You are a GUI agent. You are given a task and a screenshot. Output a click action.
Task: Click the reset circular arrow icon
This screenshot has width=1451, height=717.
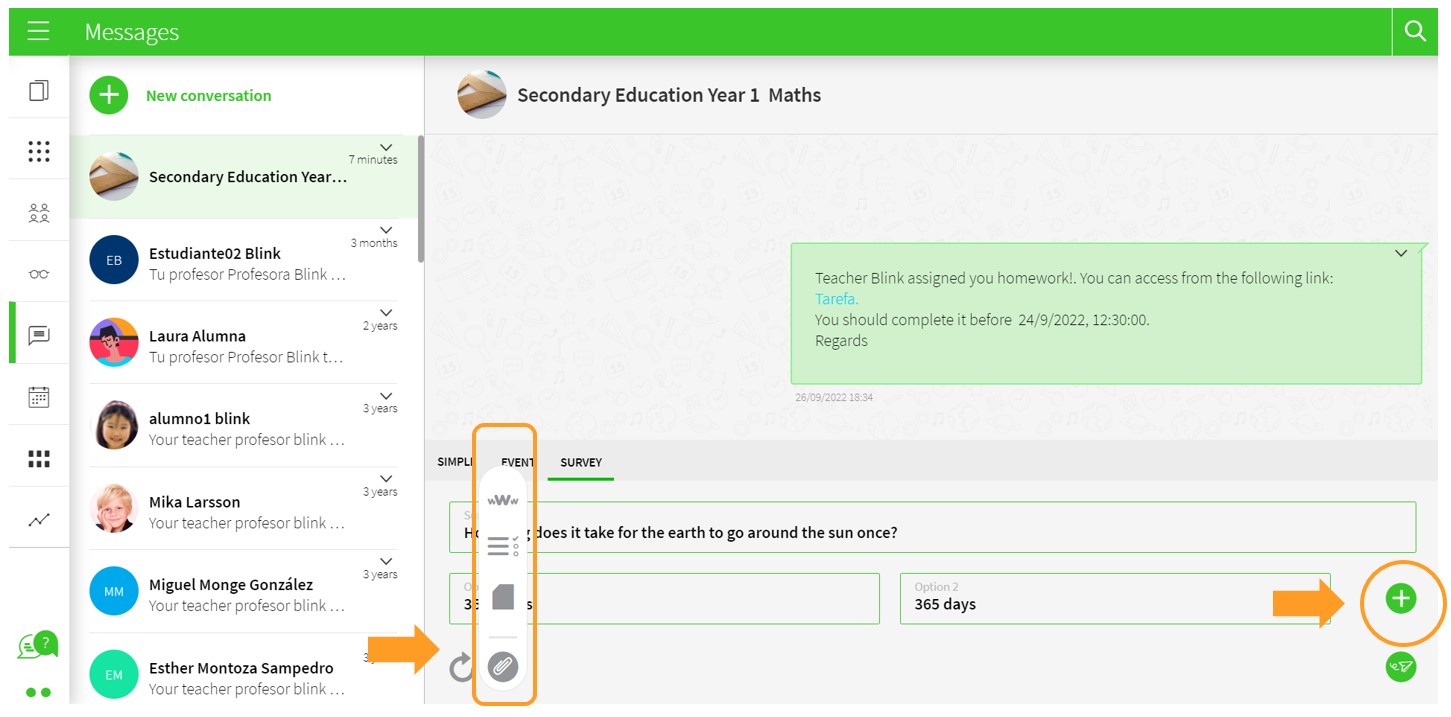(460, 667)
